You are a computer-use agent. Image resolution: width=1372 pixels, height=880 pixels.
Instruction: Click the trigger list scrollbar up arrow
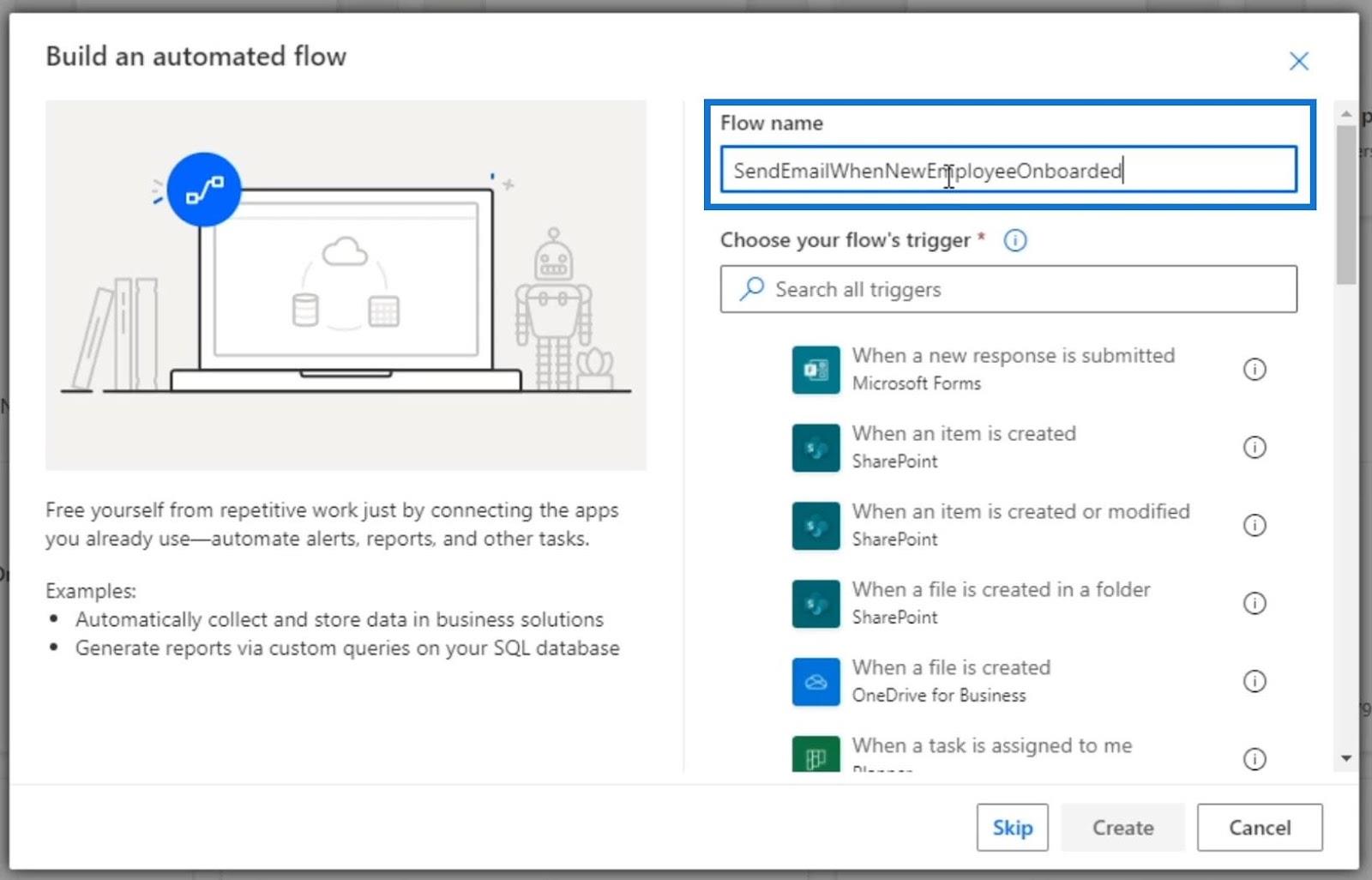tap(1345, 113)
